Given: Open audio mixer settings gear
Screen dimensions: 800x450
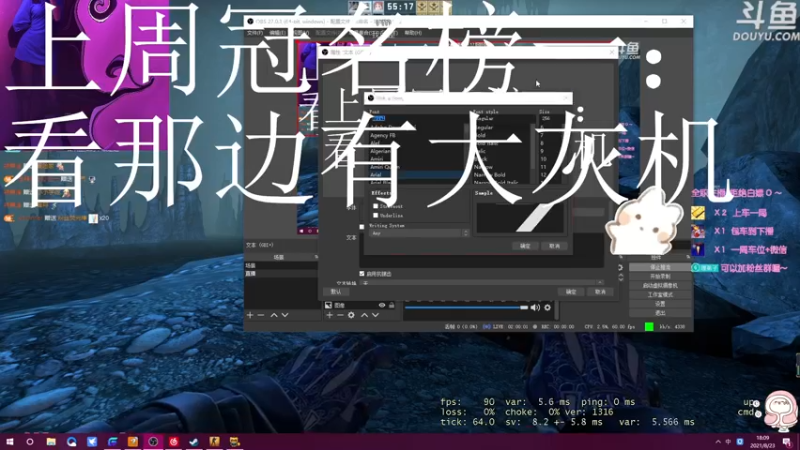Looking at the screenshot, I should click(547, 308).
